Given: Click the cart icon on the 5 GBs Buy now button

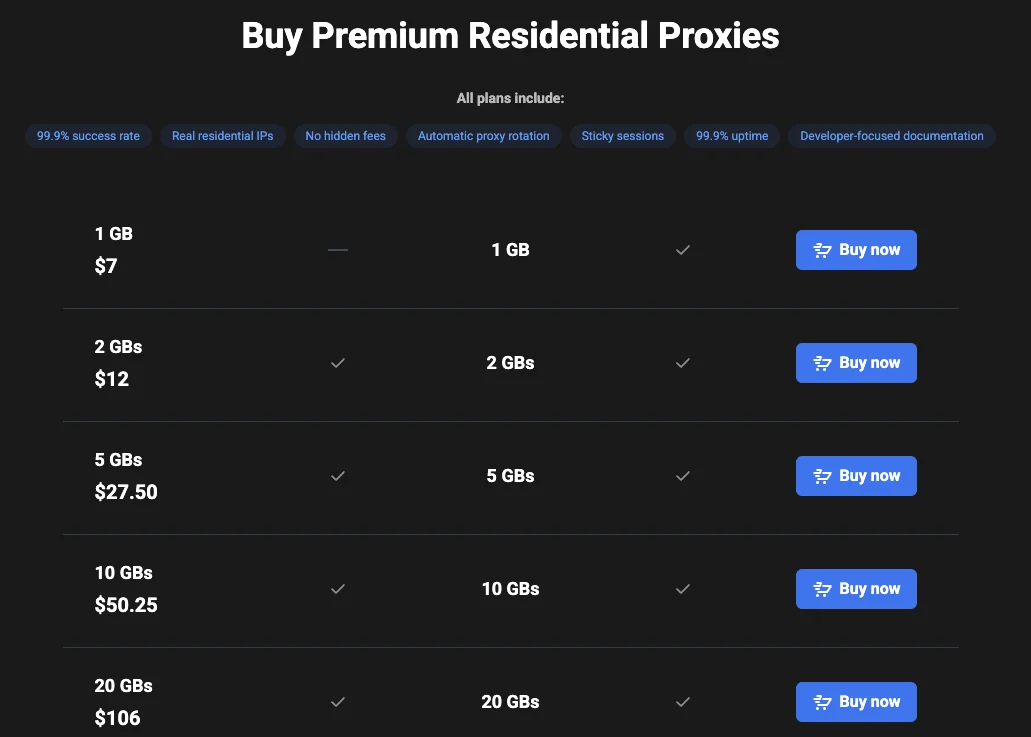Looking at the screenshot, I should [x=823, y=476].
